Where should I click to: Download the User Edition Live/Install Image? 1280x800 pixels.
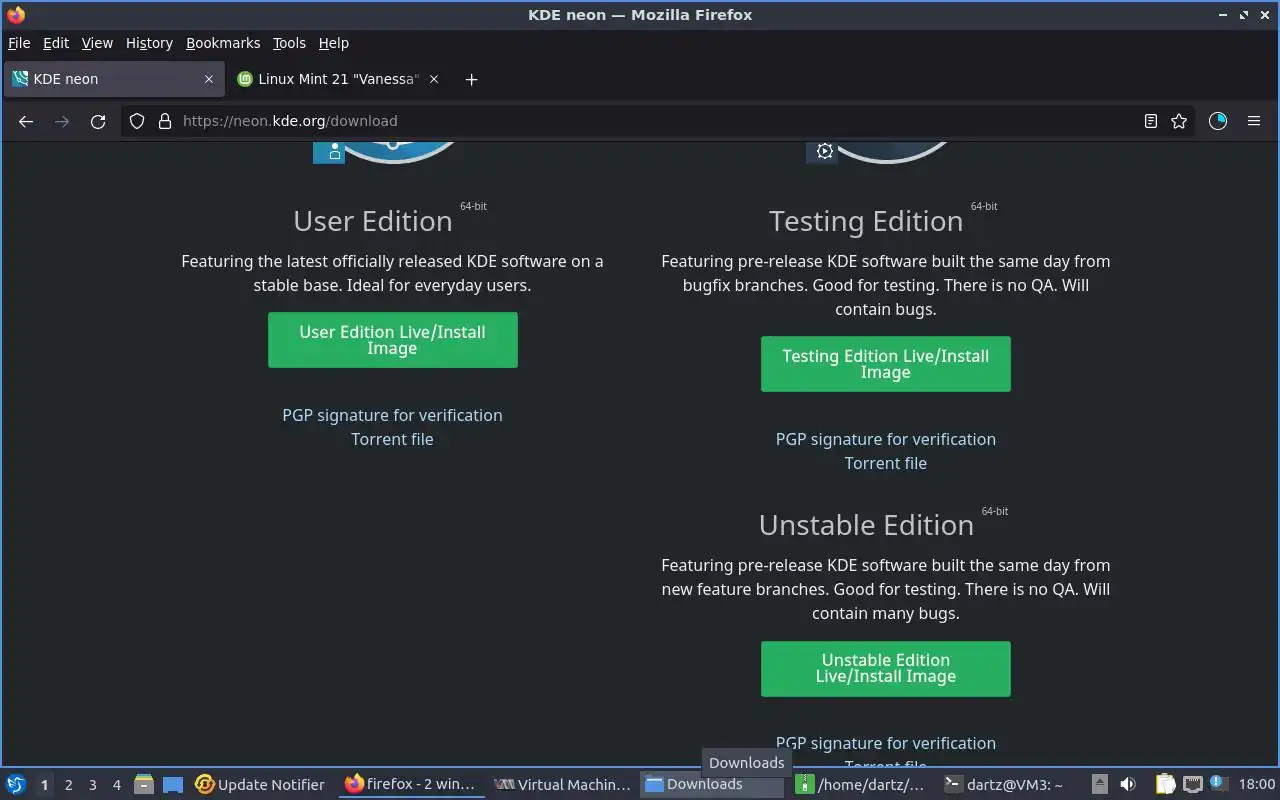(392, 340)
